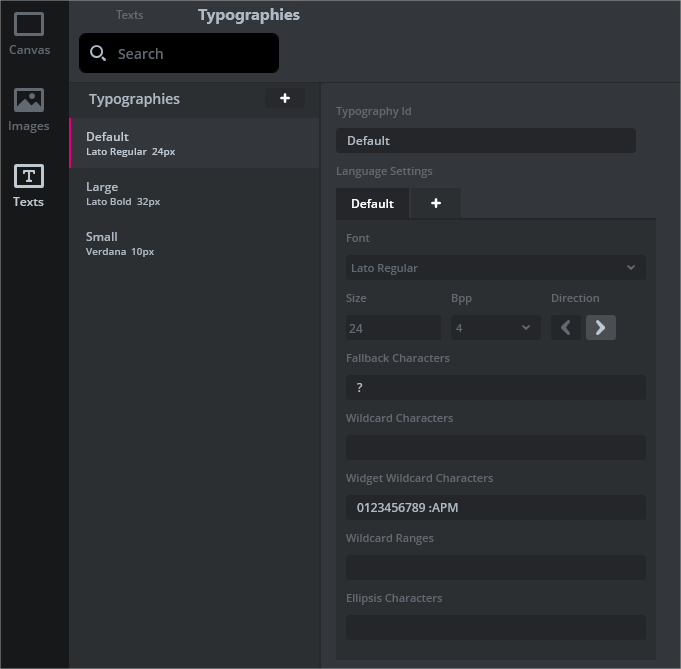Add a new language setting tab
Viewport: 681px width, 669px height.
coord(436,203)
